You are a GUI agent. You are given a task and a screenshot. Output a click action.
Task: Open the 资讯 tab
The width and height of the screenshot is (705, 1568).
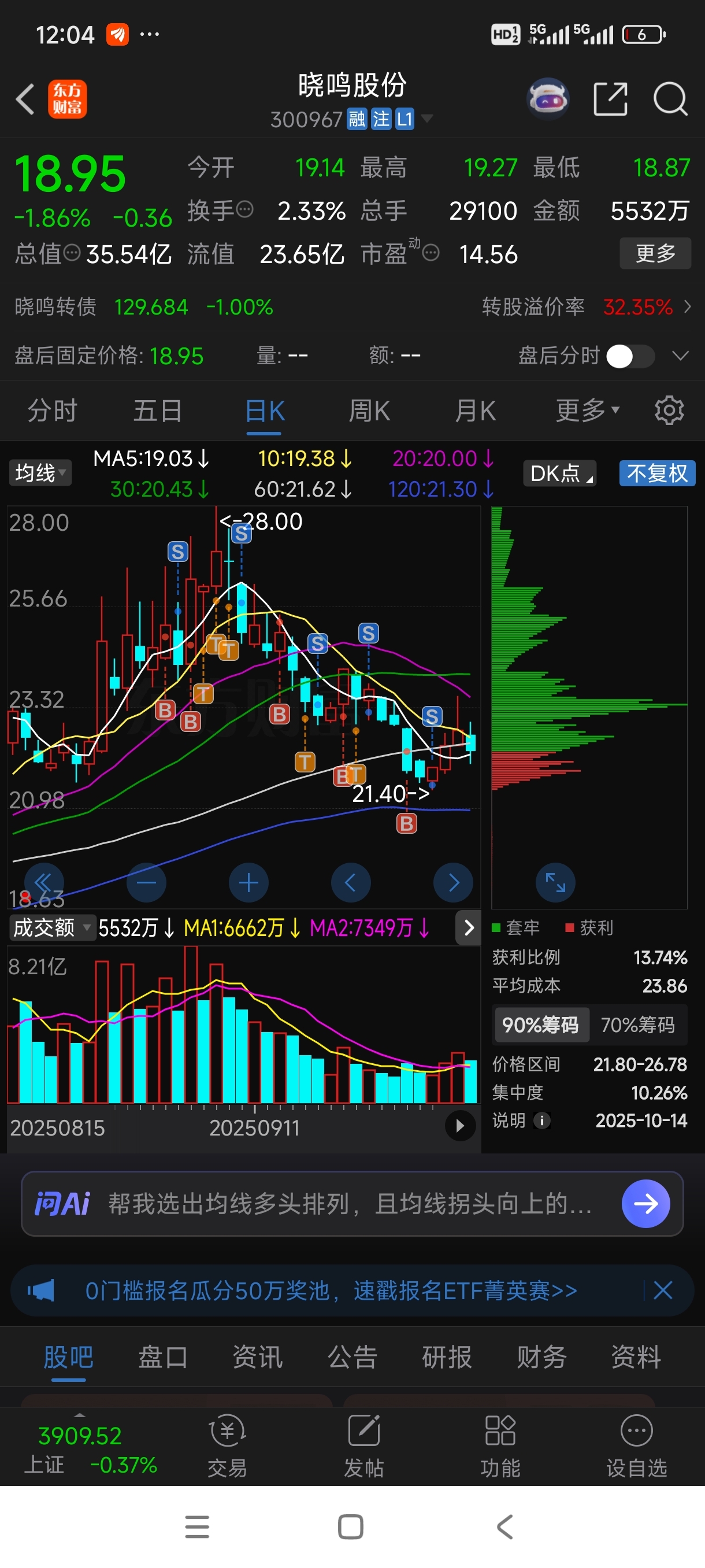[257, 1357]
